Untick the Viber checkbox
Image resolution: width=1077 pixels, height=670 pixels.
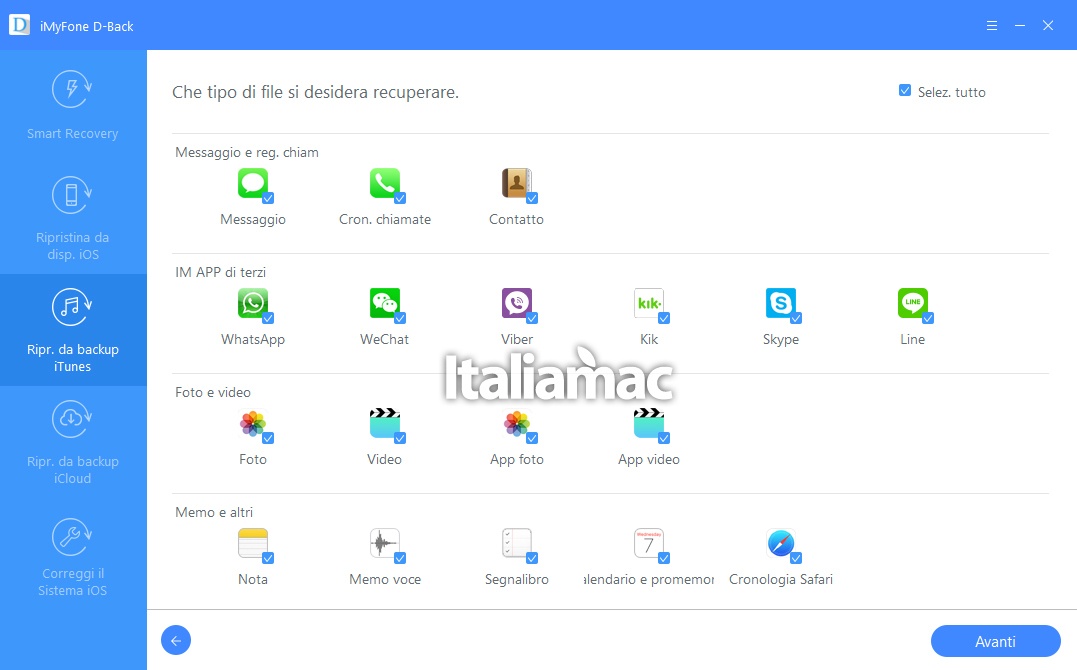532,318
